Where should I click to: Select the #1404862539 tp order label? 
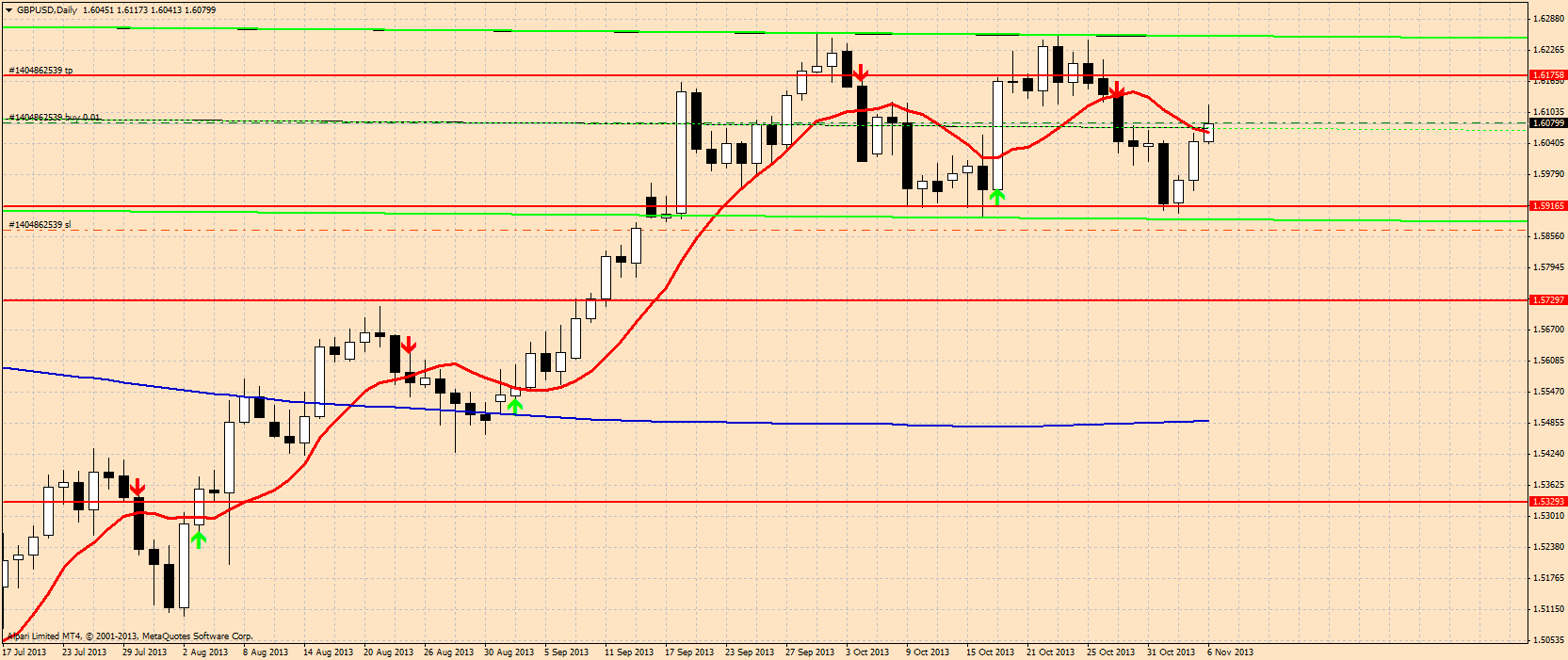pos(40,71)
